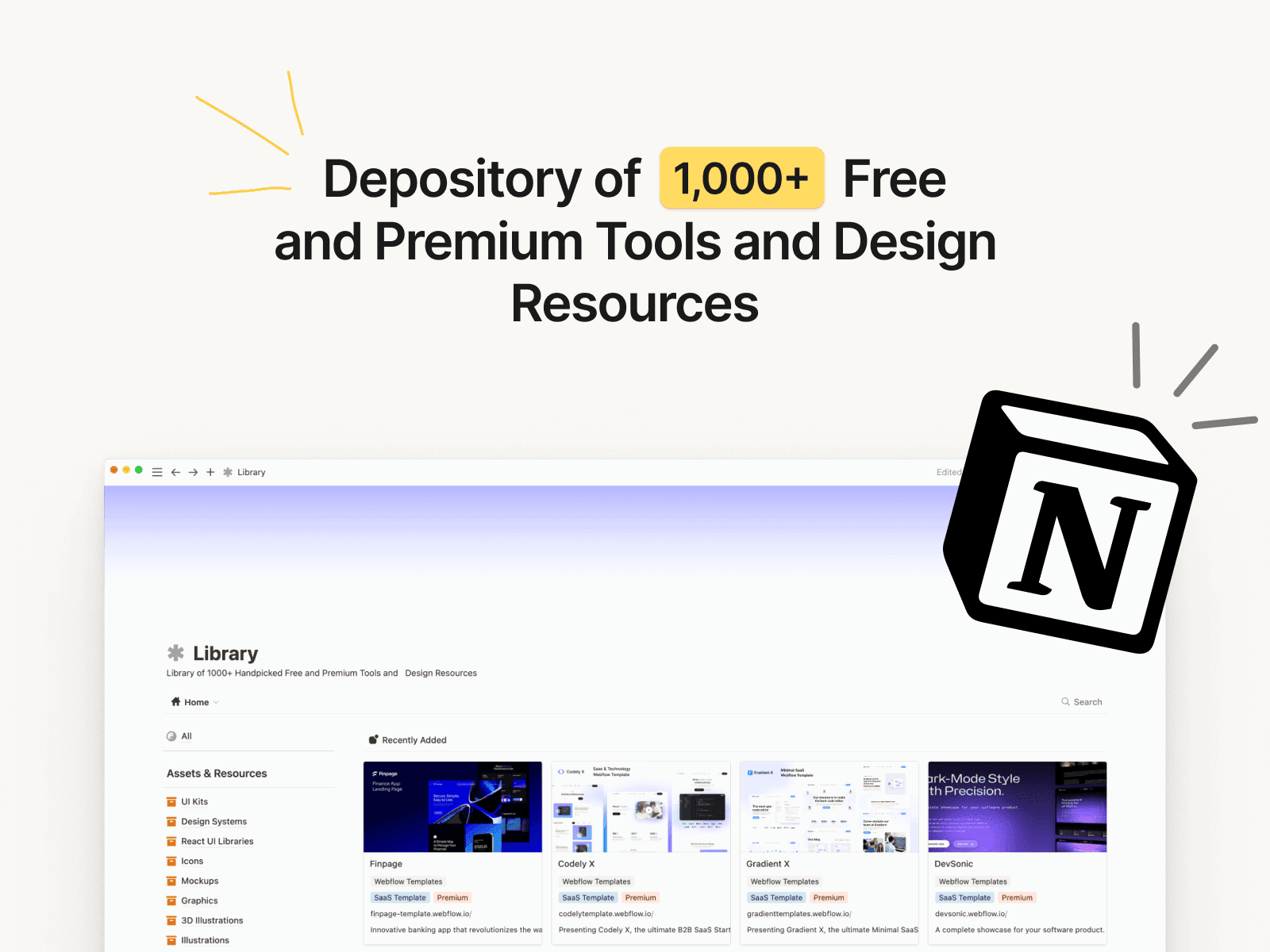This screenshot has width=1270, height=952.
Task: Open codelytemplate.webflow.io link
Action: [606, 914]
